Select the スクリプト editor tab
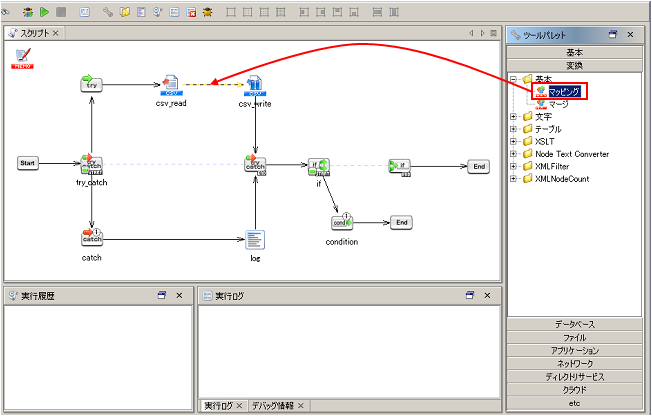 (34, 33)
